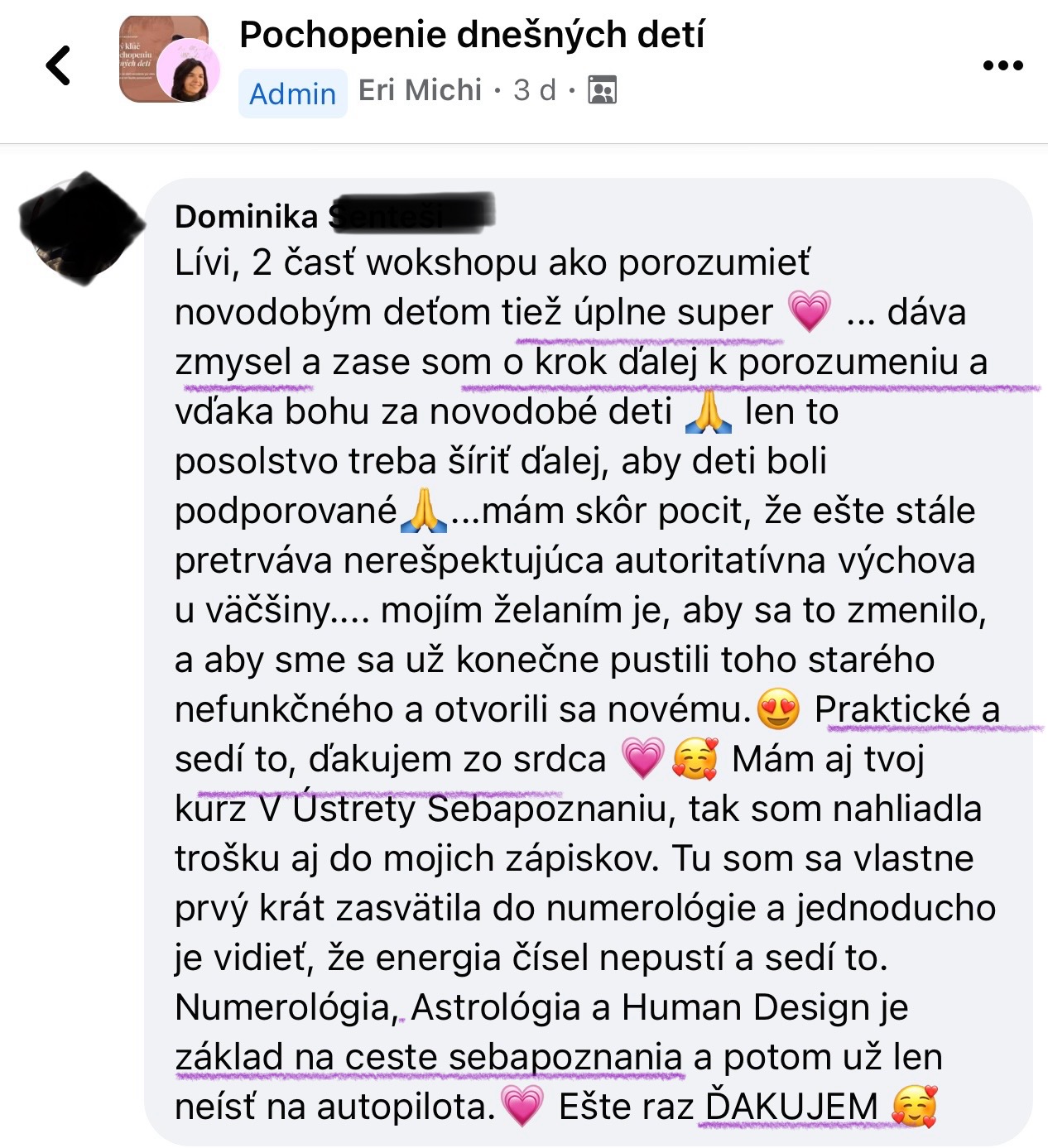Tap the heart-eyes emoji before 'Praktické'
1048x1148 pixels.
point(778,708)
